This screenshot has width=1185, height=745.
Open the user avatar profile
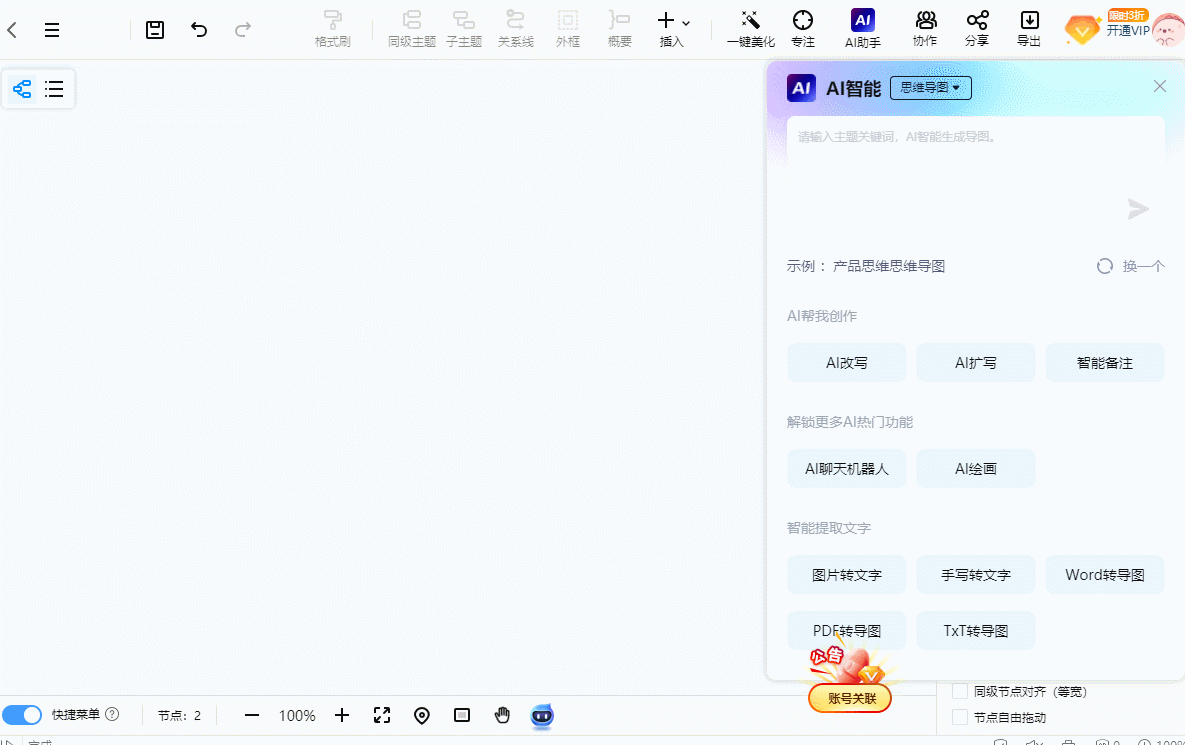1168,30
